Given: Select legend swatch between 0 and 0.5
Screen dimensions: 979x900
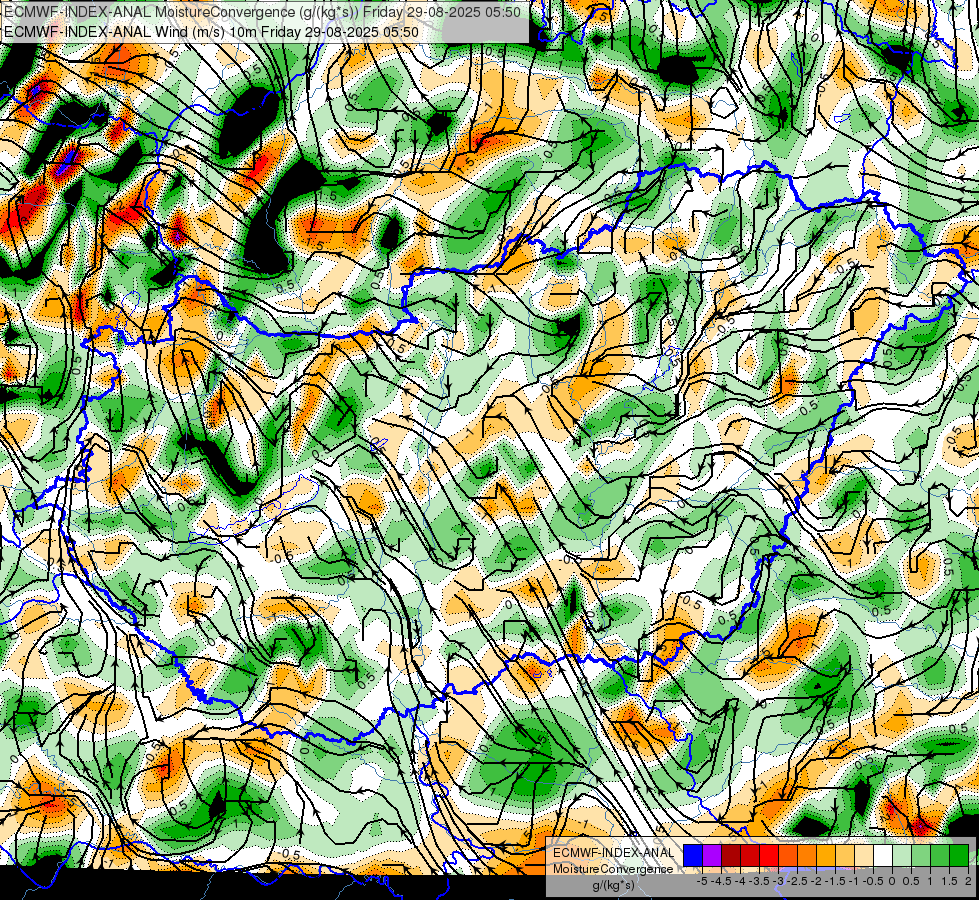Looking at the screenshot, I should tap(902, 856).
